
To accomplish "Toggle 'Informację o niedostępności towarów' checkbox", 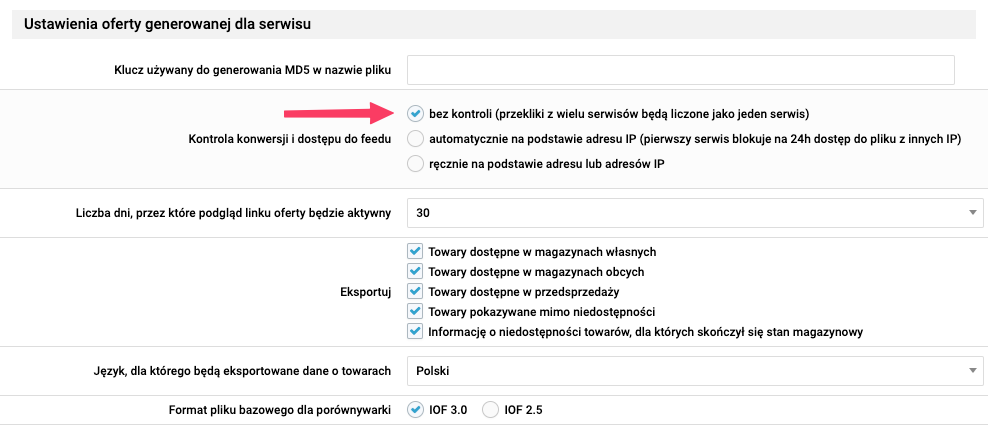I will (415, 331).
